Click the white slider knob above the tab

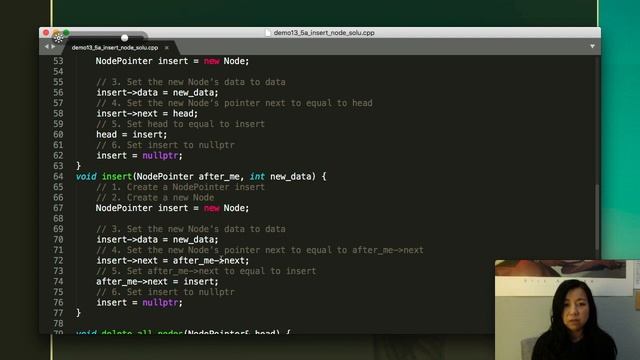pyautogui.click(x=124, y=38)
